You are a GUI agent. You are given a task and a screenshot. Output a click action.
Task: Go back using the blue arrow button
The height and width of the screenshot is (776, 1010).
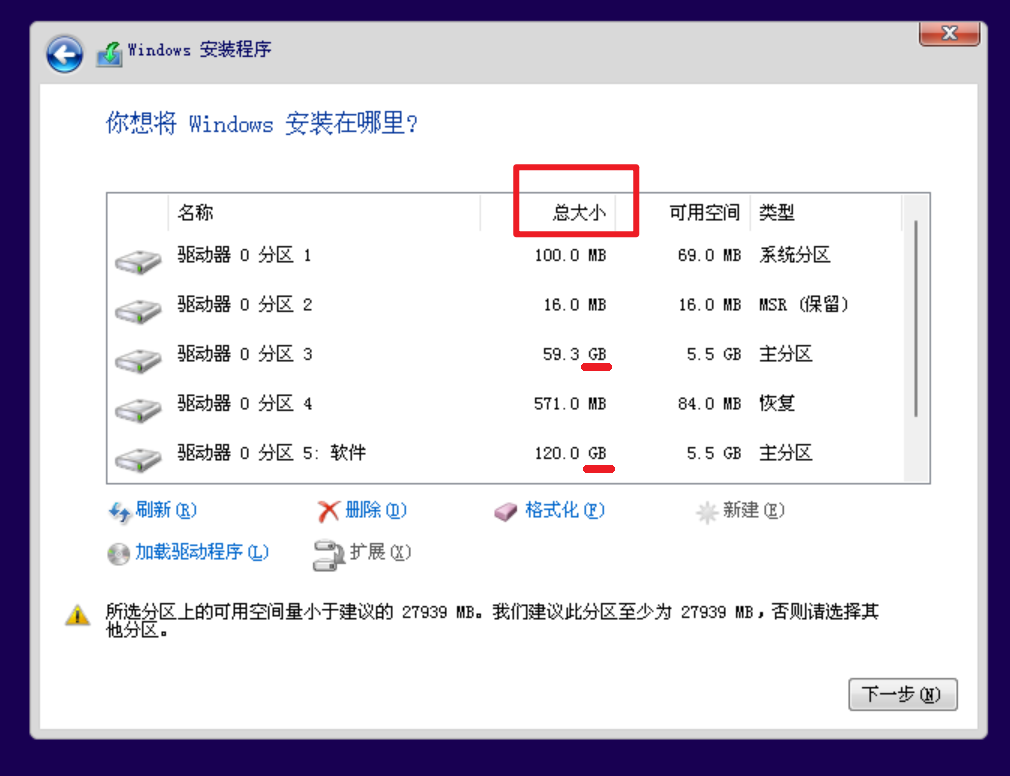(x=64, y=54)
